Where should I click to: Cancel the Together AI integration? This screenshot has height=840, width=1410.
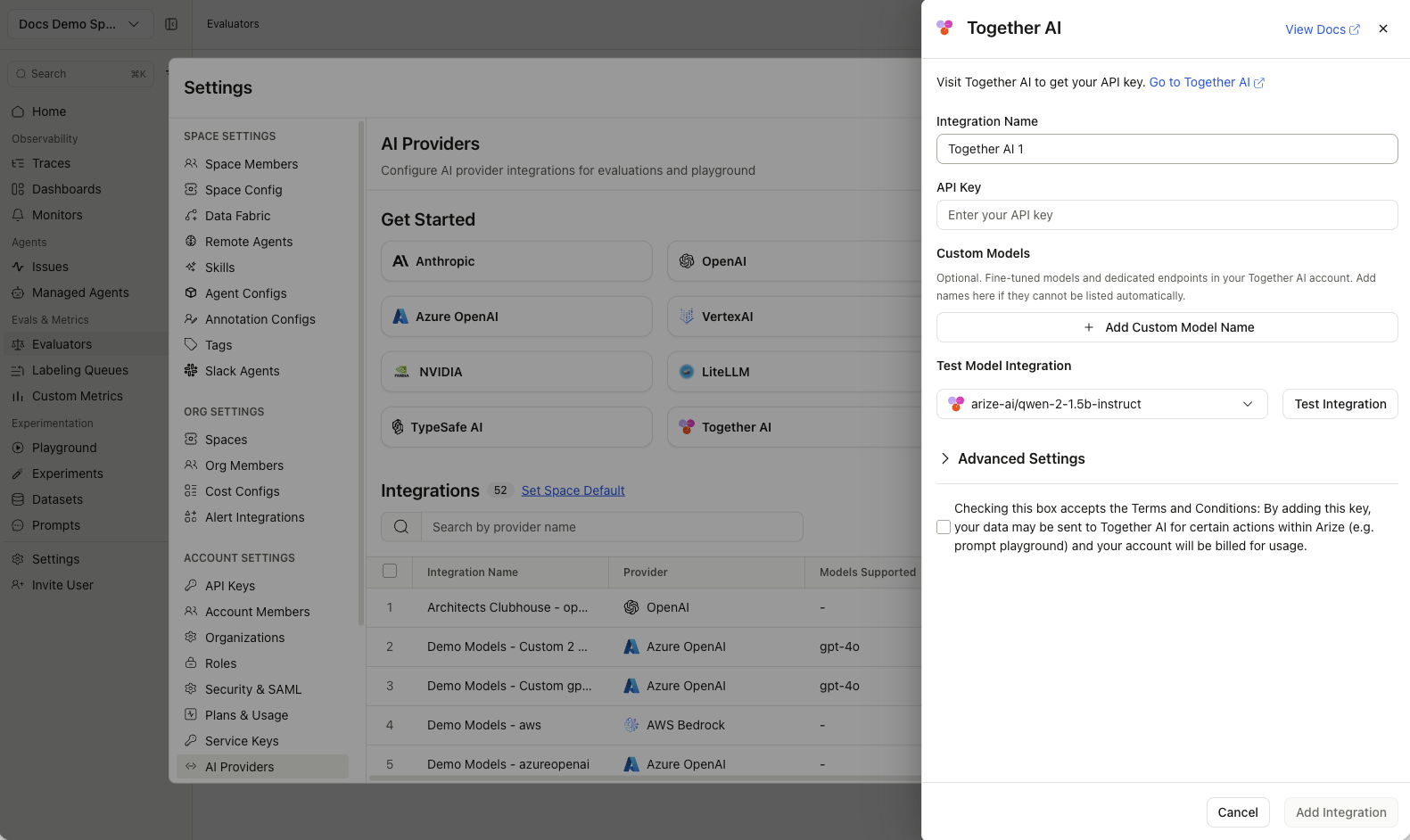point(1238,812)
